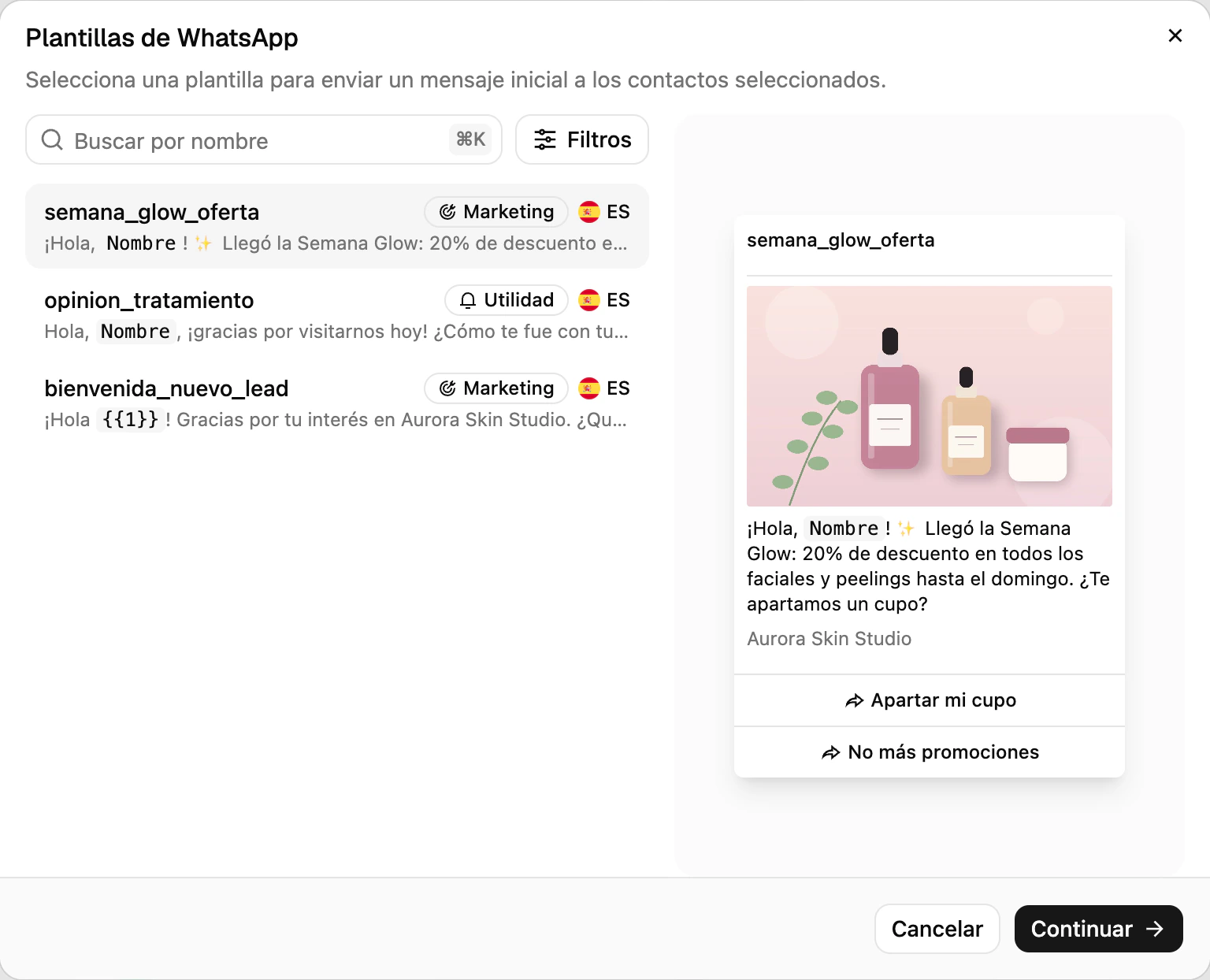Click Nombre variable in opinion_tratamiento row

click(x=135, y=332)
